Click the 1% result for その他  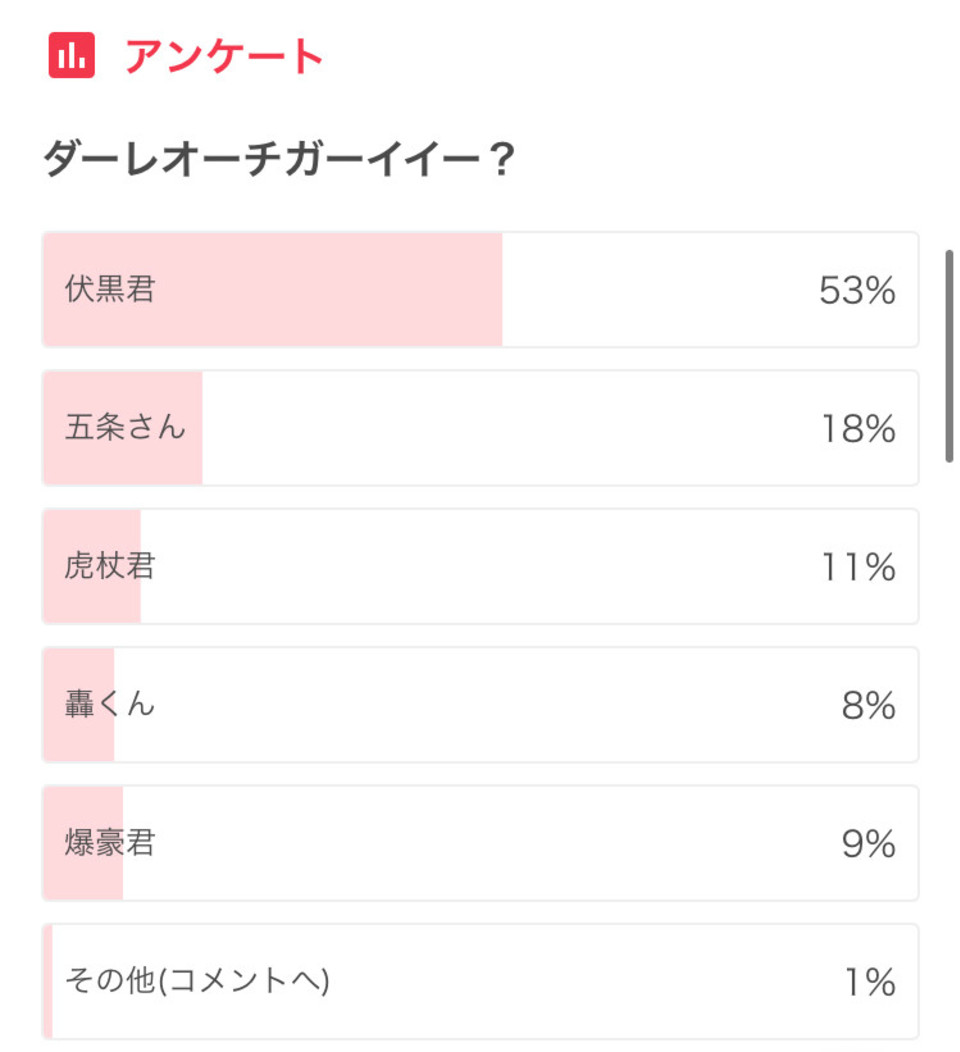coord(870,982)
